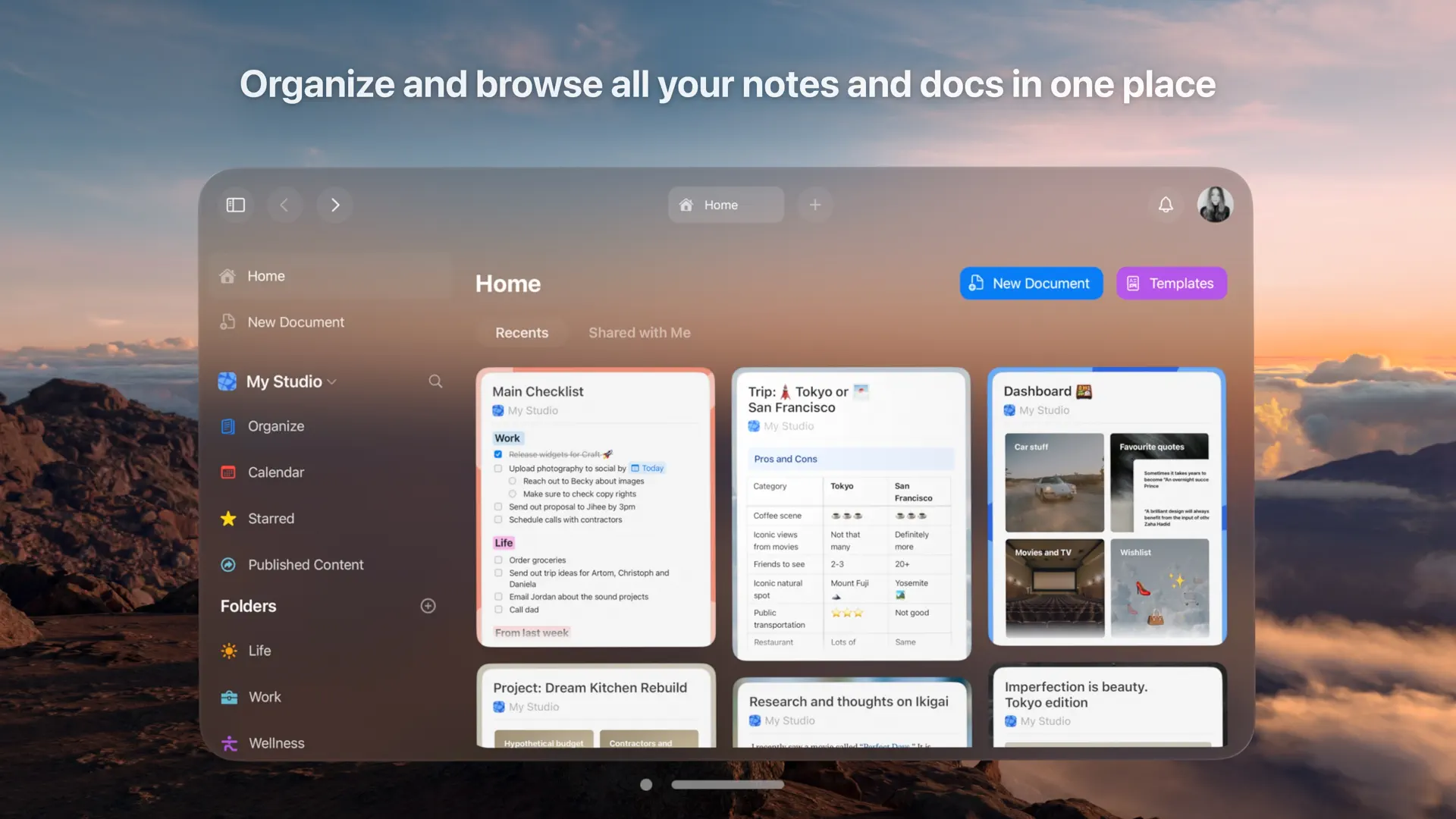This screenshot has width=1456, height=819.
Task: Select the Recents tab
Action: point(521,332)
